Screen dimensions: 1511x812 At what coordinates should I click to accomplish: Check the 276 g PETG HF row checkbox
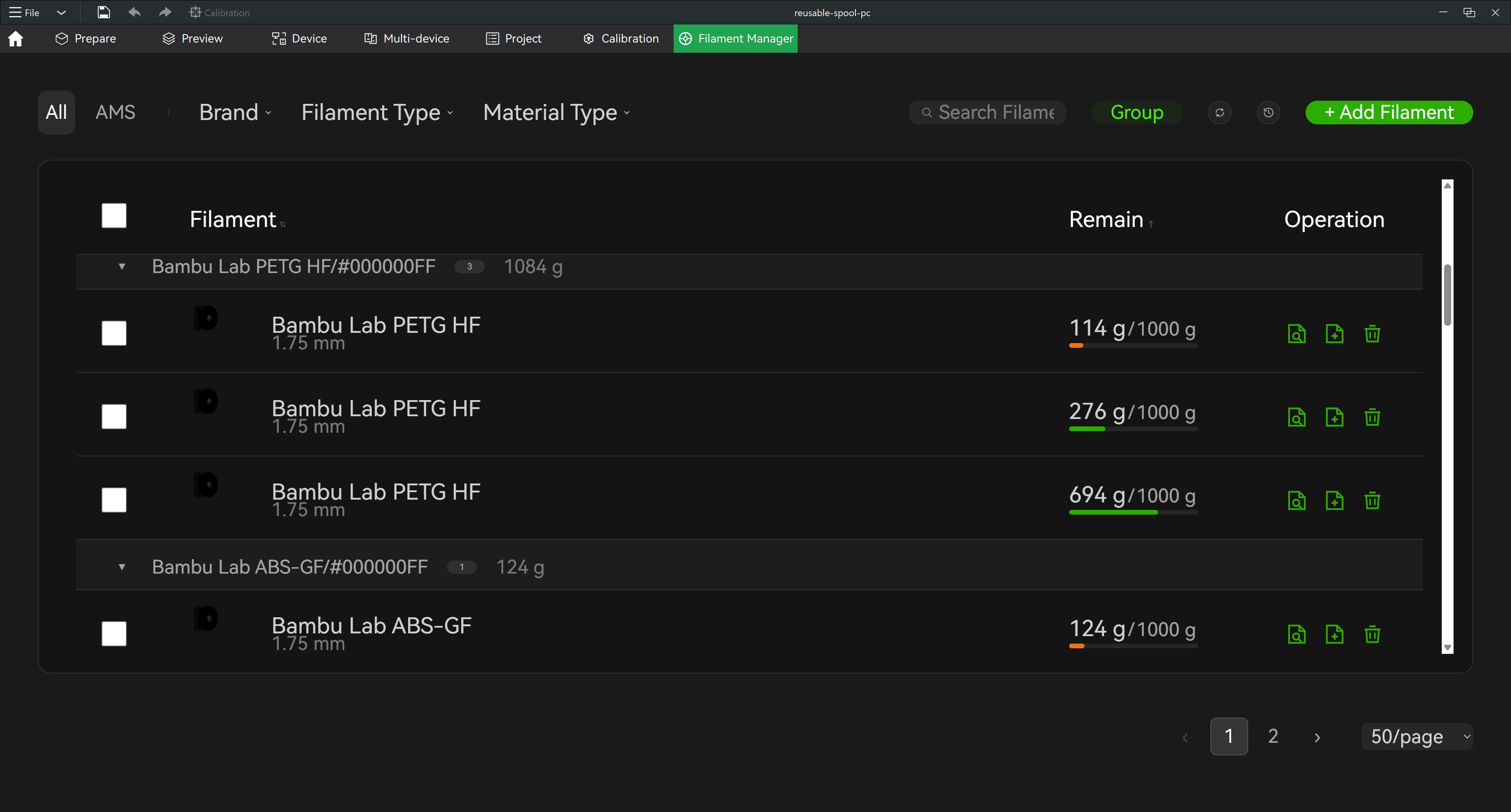coord(114,416)
